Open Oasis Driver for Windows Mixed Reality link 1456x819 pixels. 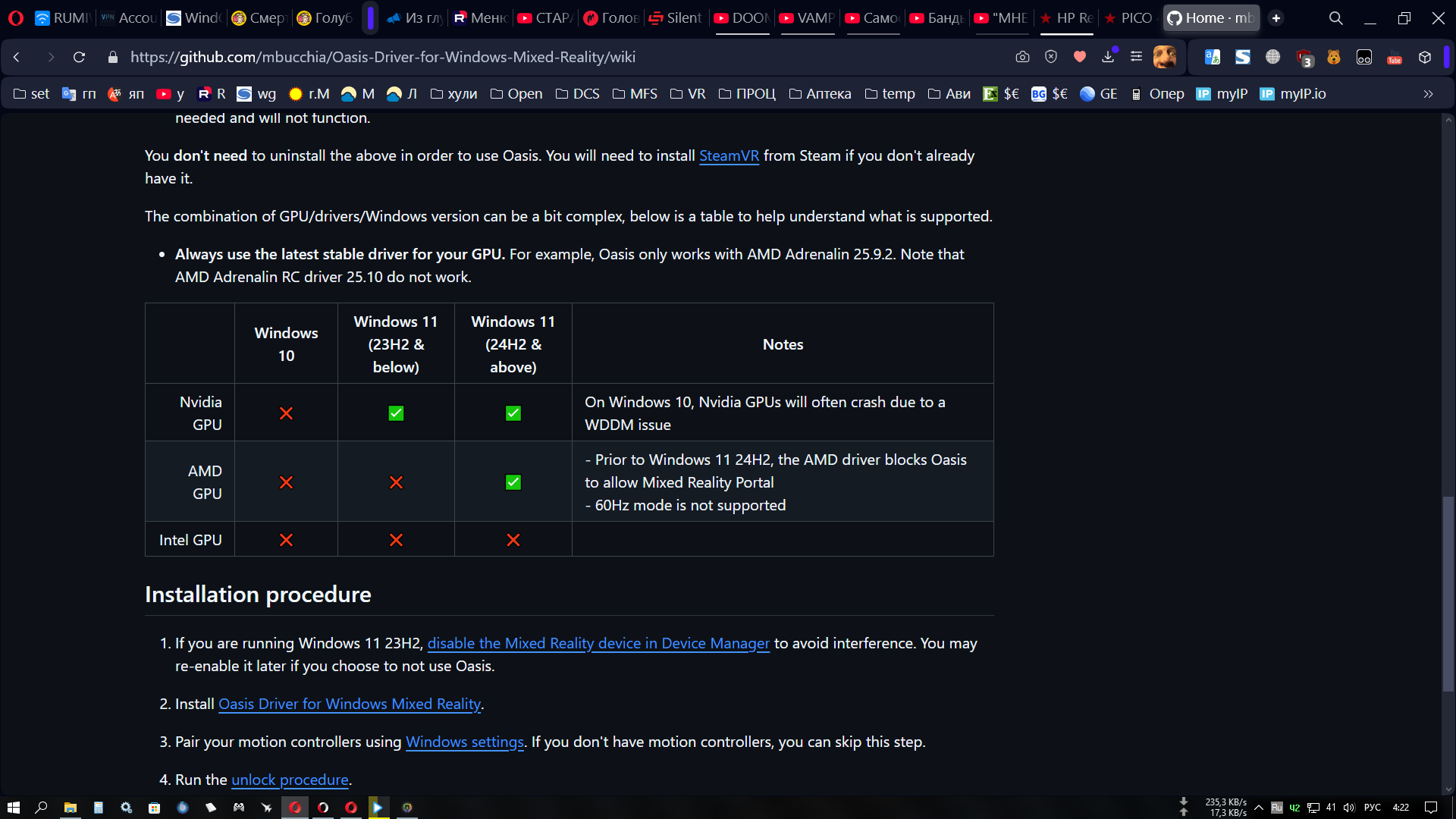click(x=349, y=704)
